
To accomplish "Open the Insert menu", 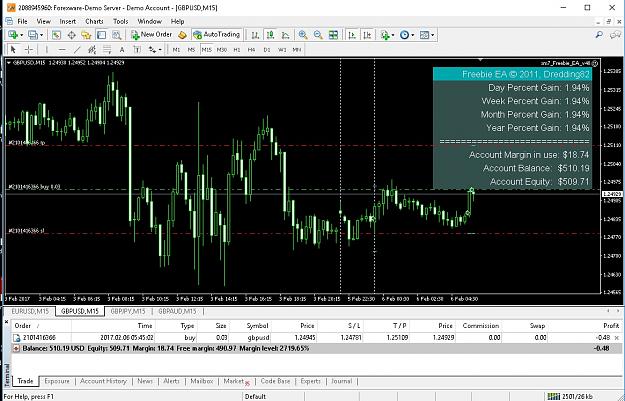I will click(68, 21).
